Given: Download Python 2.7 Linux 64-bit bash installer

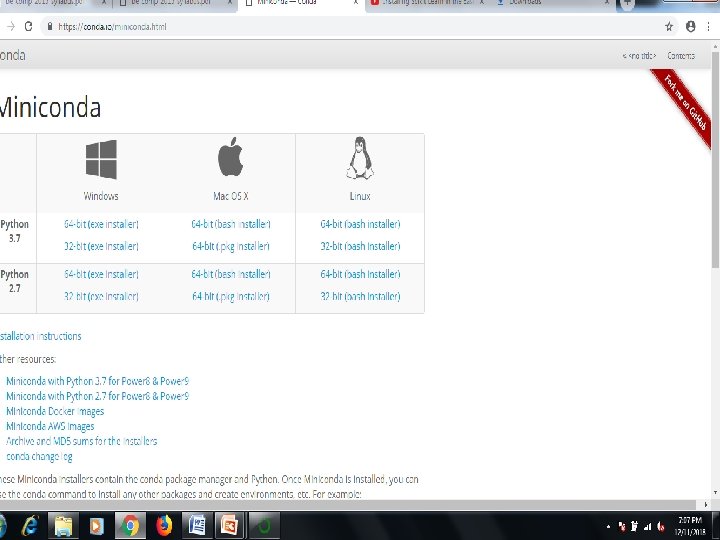Looking at the screenshot, I should pyautogui.click(x=360, y=274).
